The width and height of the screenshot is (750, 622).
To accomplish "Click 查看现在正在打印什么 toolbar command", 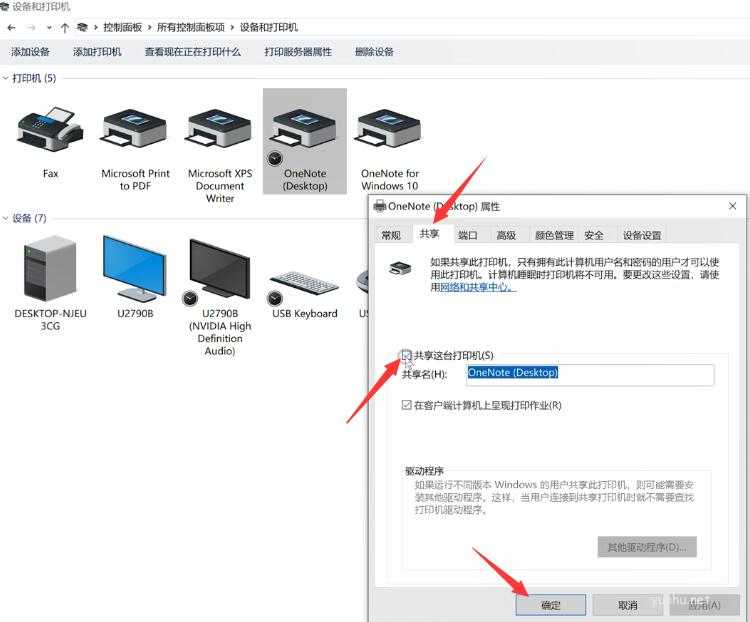I will tap(193, 52).
